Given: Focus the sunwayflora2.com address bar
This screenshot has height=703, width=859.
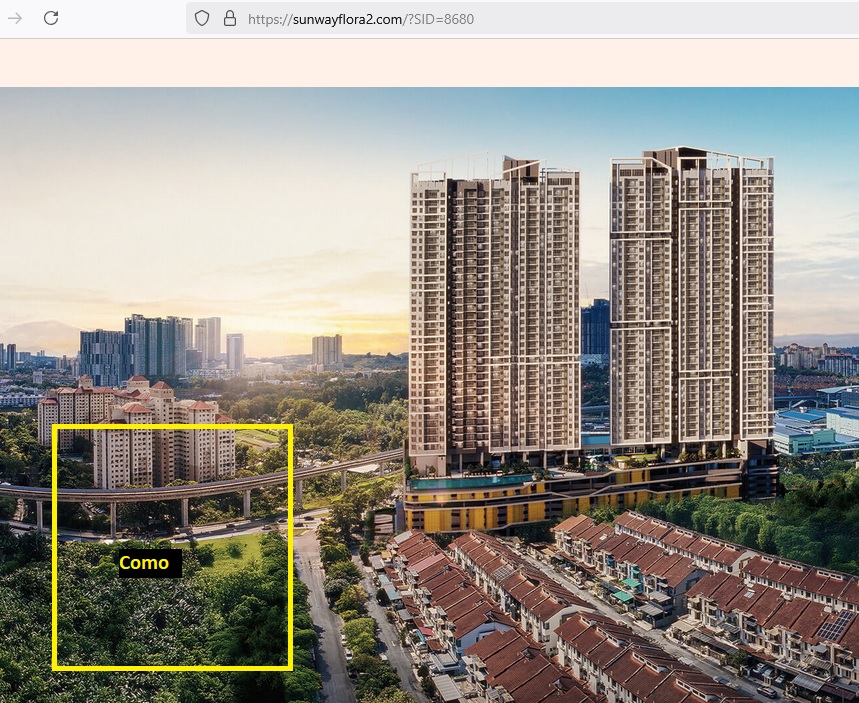Looking at the screenshot, I should pyautogui.click(x=500, y=18).
